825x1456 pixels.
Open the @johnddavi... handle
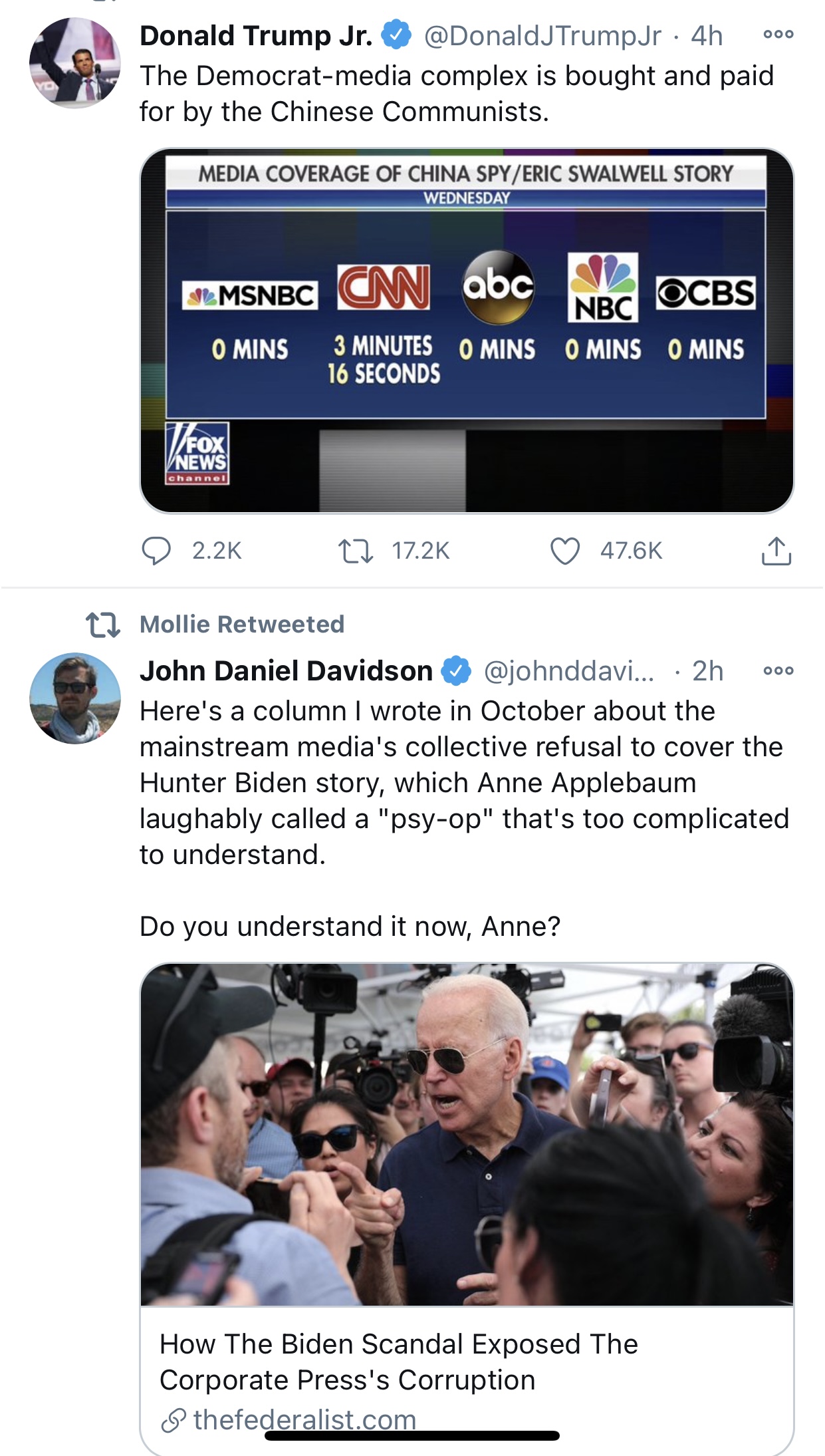point(568,671)
